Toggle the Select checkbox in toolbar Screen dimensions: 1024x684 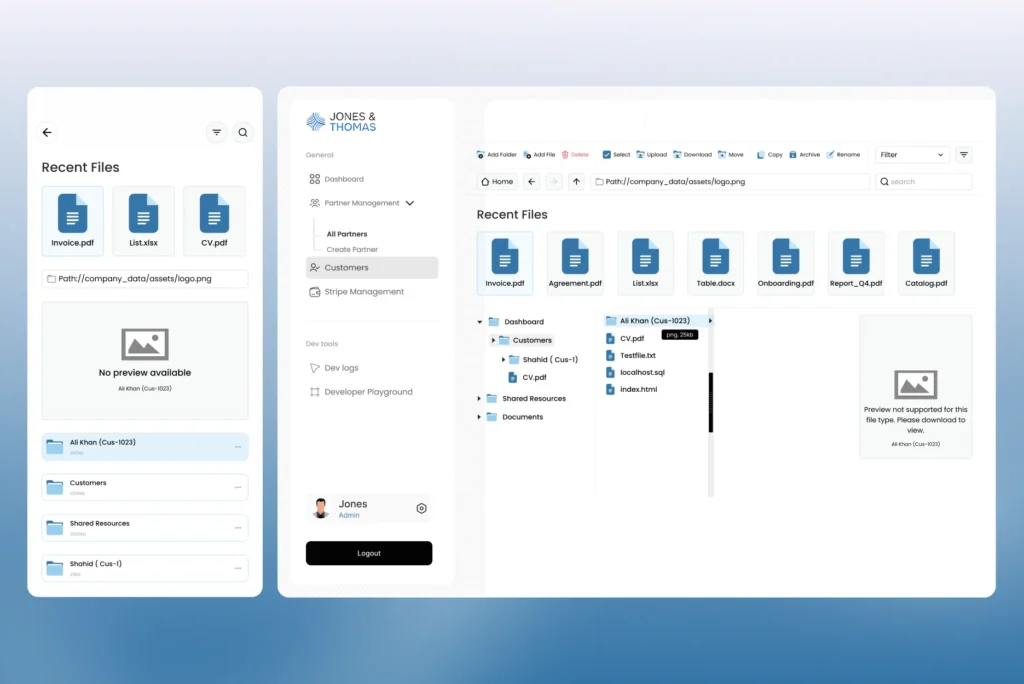[607, 155]
